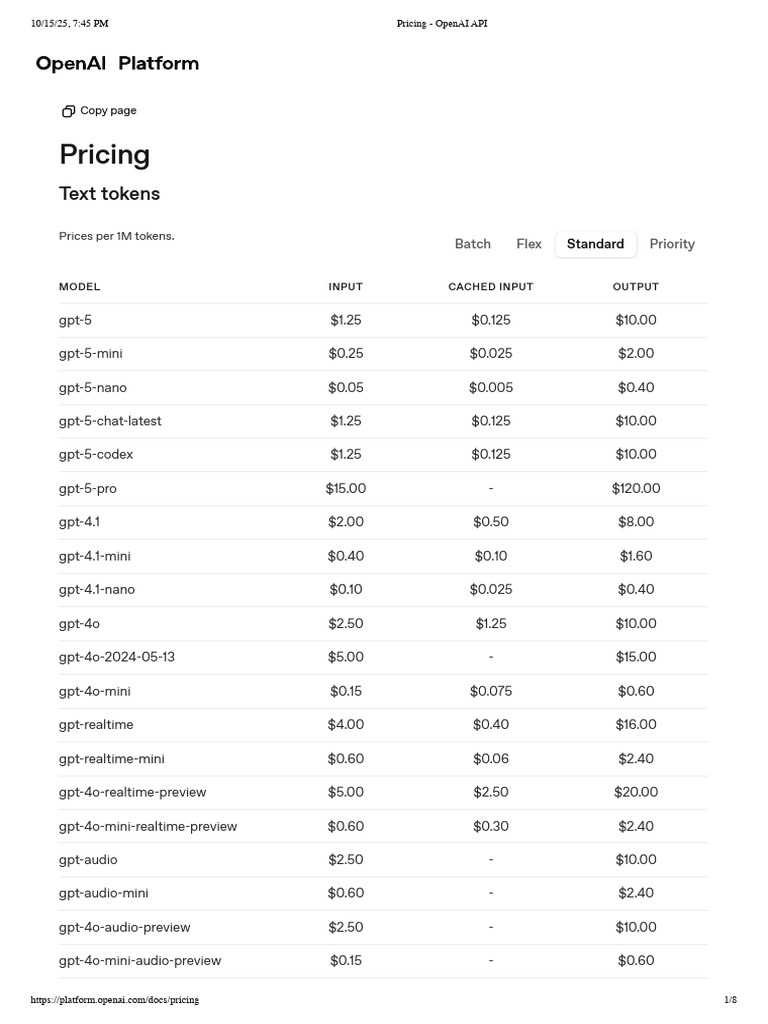Screen dimensions: 768x1024
Task: Click the Copy page icon
Action: point(68,111)
